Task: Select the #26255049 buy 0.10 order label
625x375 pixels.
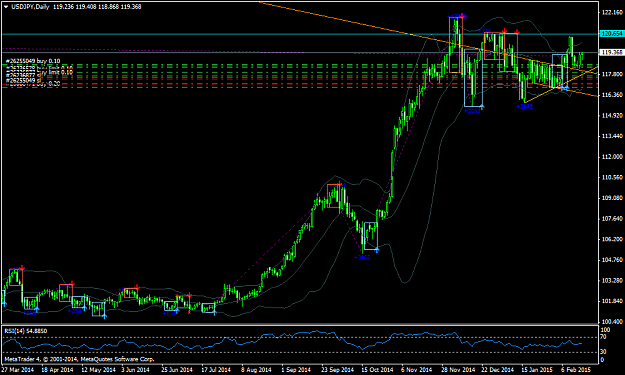Action: coord(33,61)
